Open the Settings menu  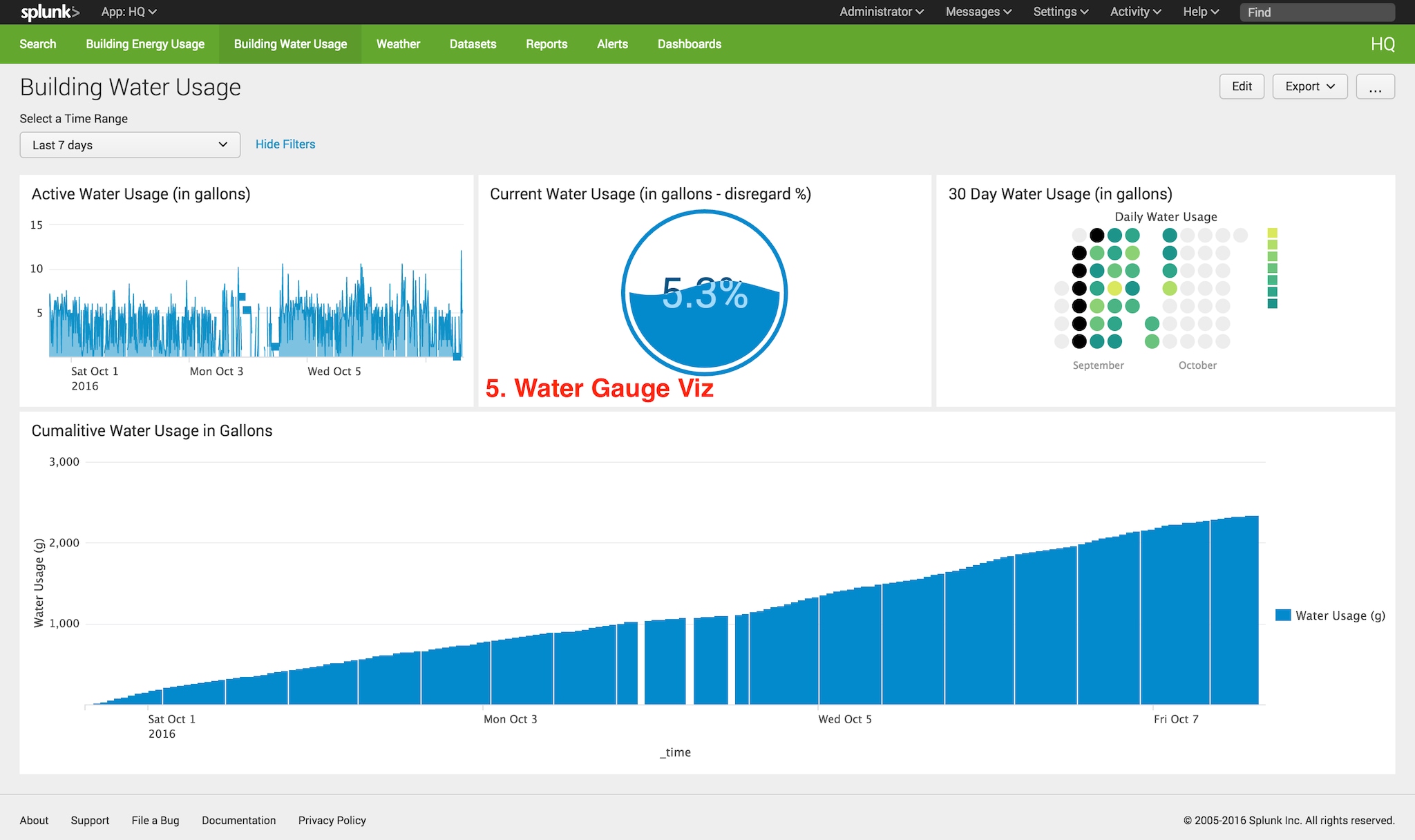click(1061, 12)
